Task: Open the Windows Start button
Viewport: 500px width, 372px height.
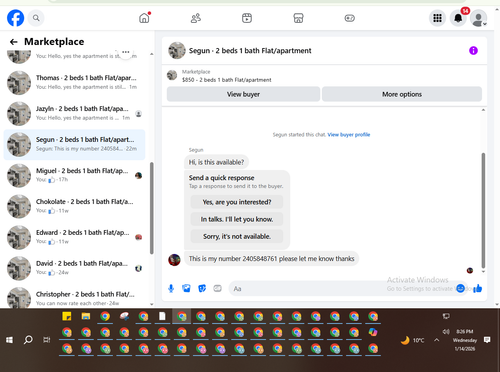Action: pyautogui.click(x=9, y=340)
